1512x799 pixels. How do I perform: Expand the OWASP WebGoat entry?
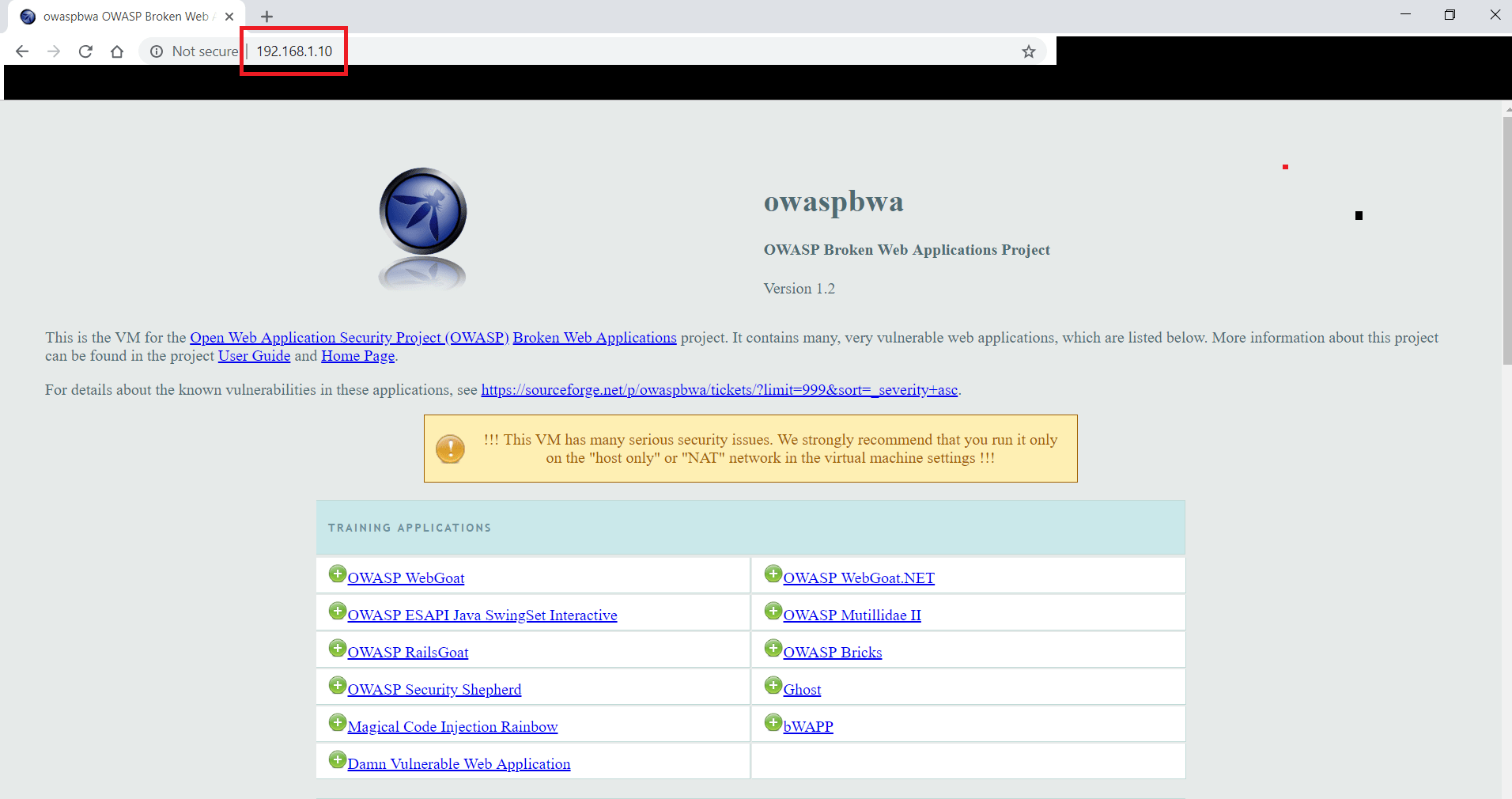tap(338, 574)
